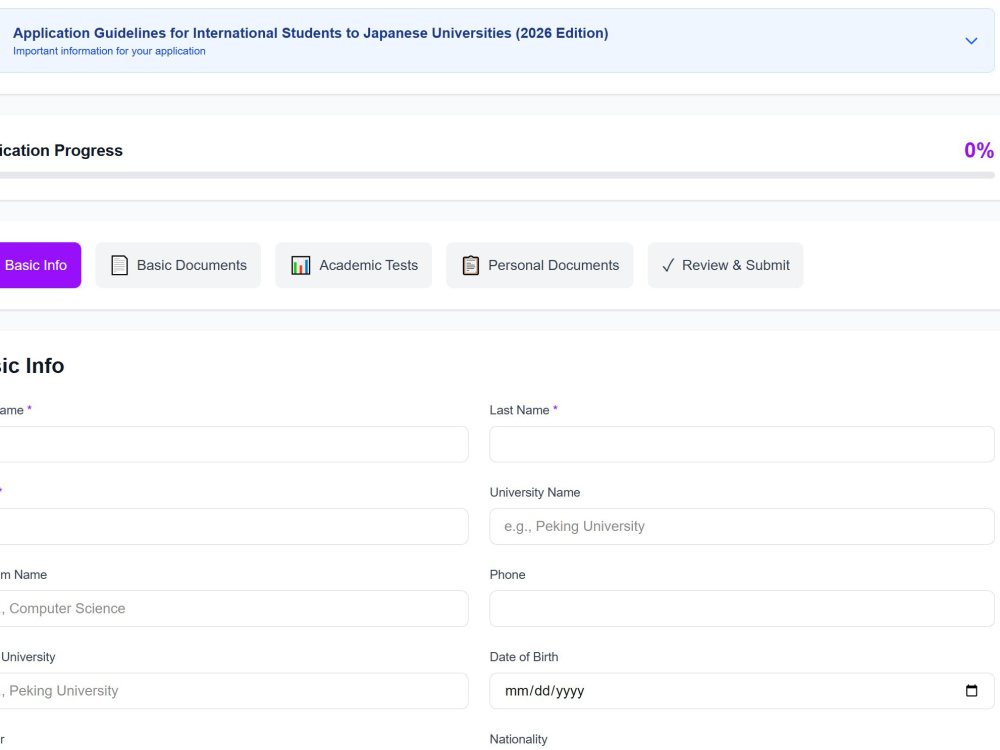Screen dimensions: 1000x750
Task: Click the first name field left of Last Name
Action: [x=234, y=445]
